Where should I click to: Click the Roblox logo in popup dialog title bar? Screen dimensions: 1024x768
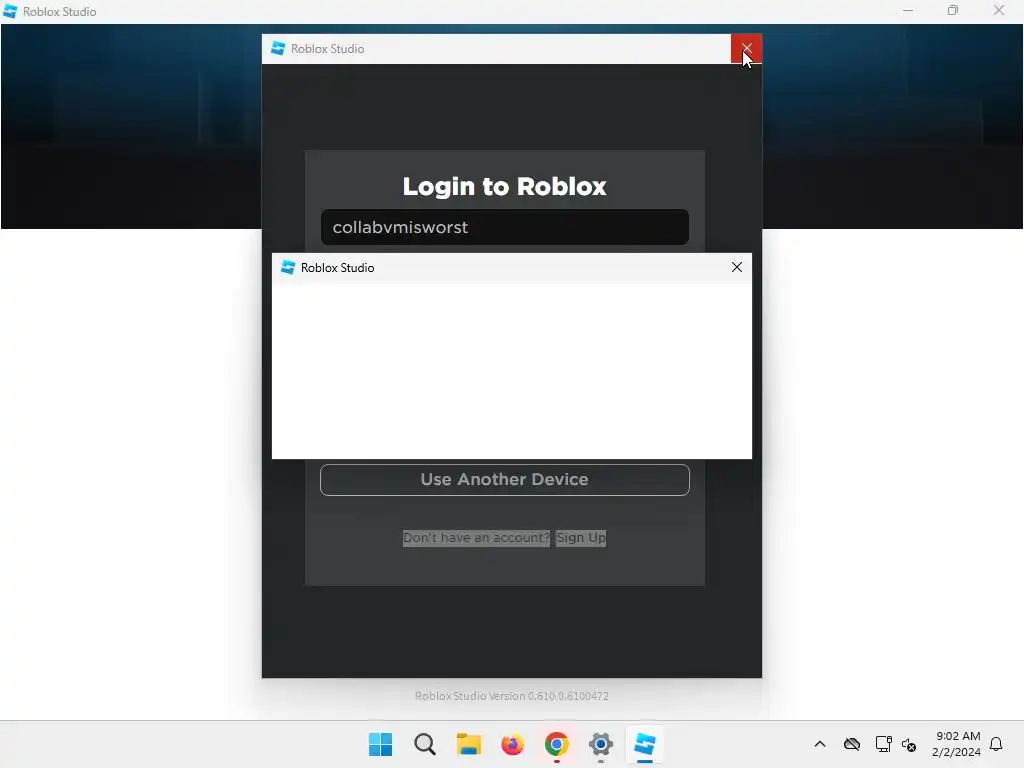(287, 267)
